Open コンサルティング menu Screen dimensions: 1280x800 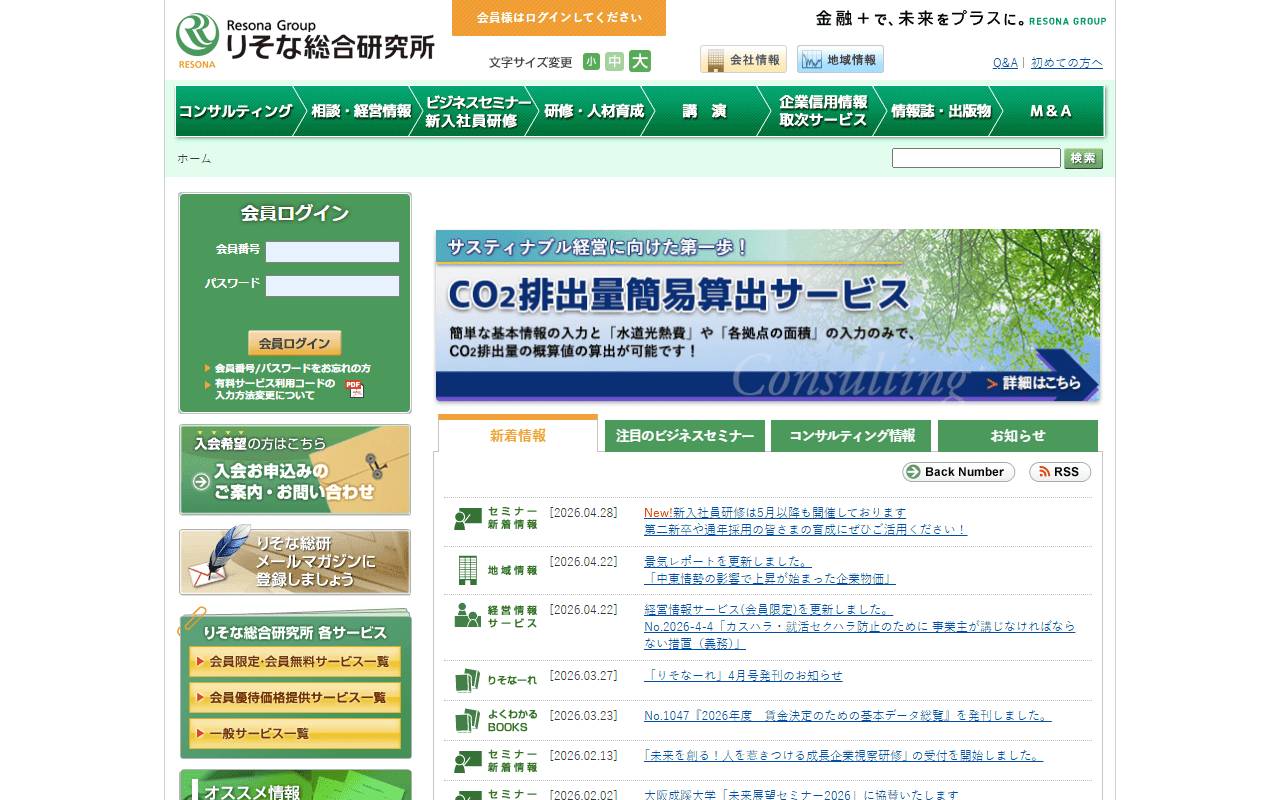pyautogui.click(x=235, y=111)
